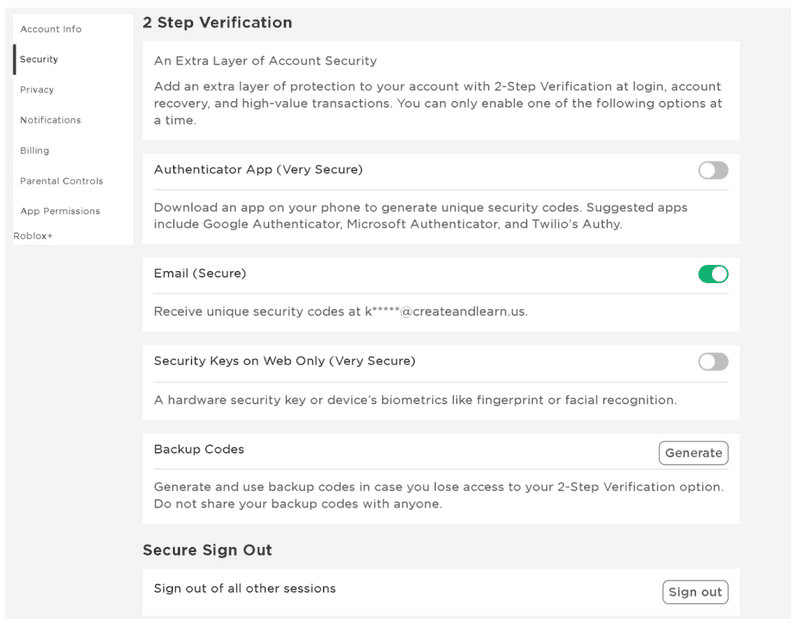The width and height of the screenshot is (800, 626).
Task: Click the Sign out button
Action: click(695, 592)
